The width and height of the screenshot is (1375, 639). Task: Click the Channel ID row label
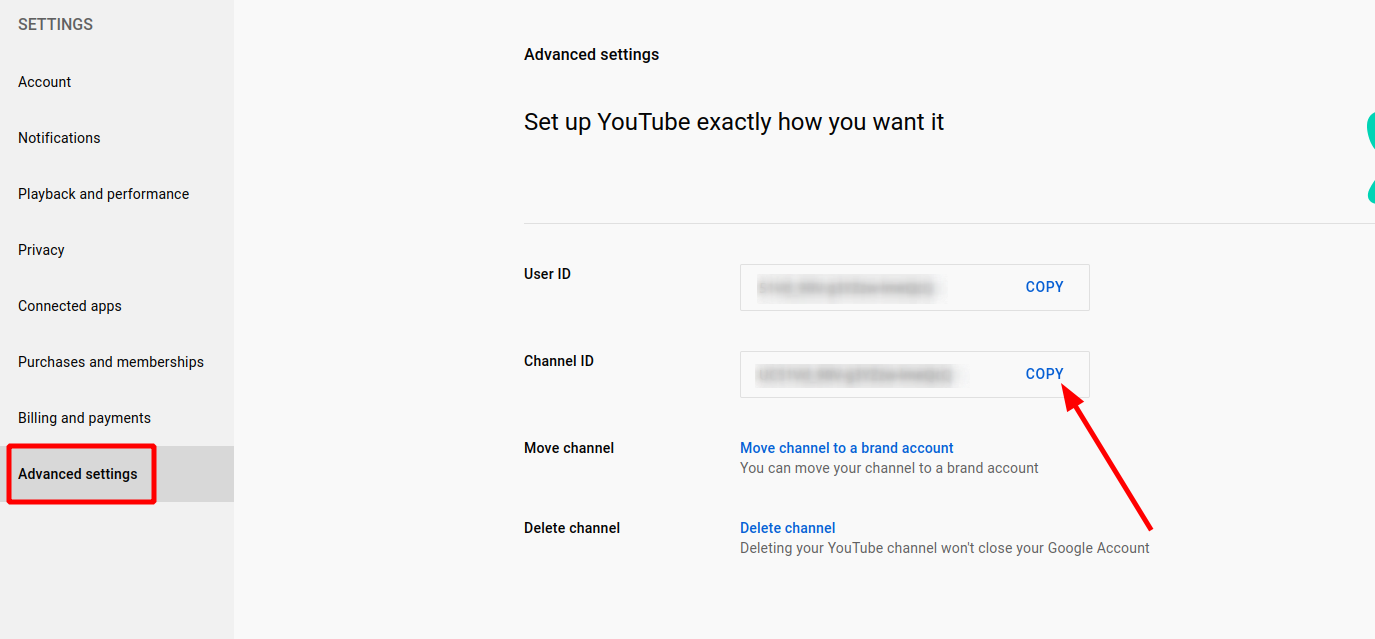pos(559,361)
